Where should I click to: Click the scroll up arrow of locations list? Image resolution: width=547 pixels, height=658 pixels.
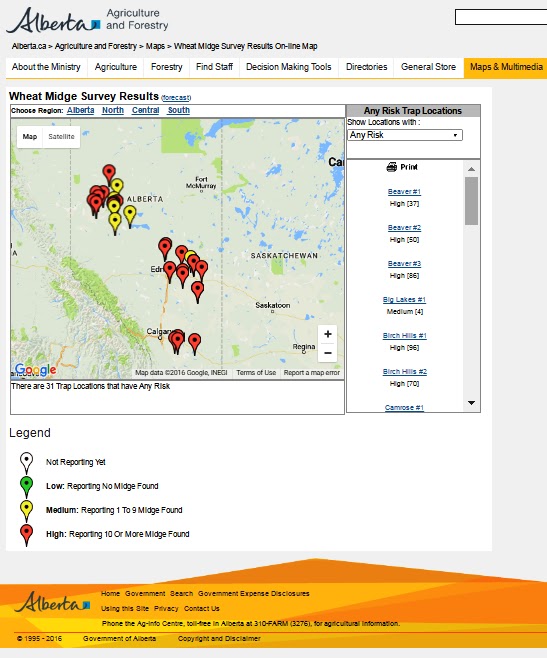pyautogui.click(x=471, y=169)
